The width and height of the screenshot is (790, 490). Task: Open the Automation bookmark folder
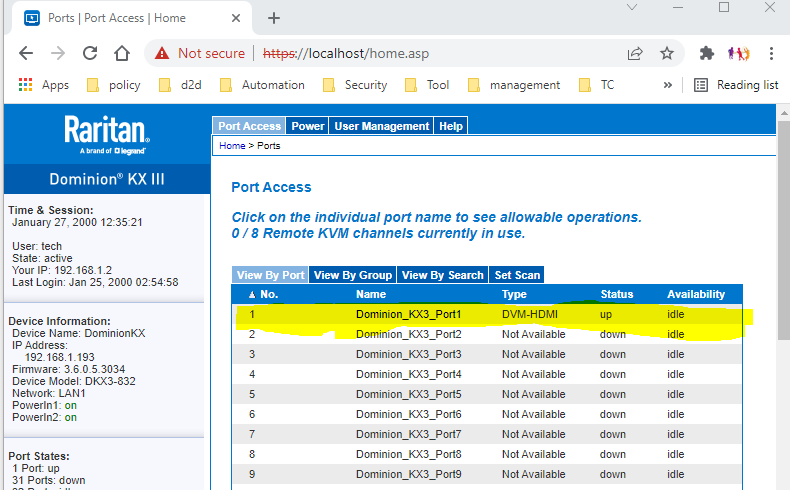[262, 85]
